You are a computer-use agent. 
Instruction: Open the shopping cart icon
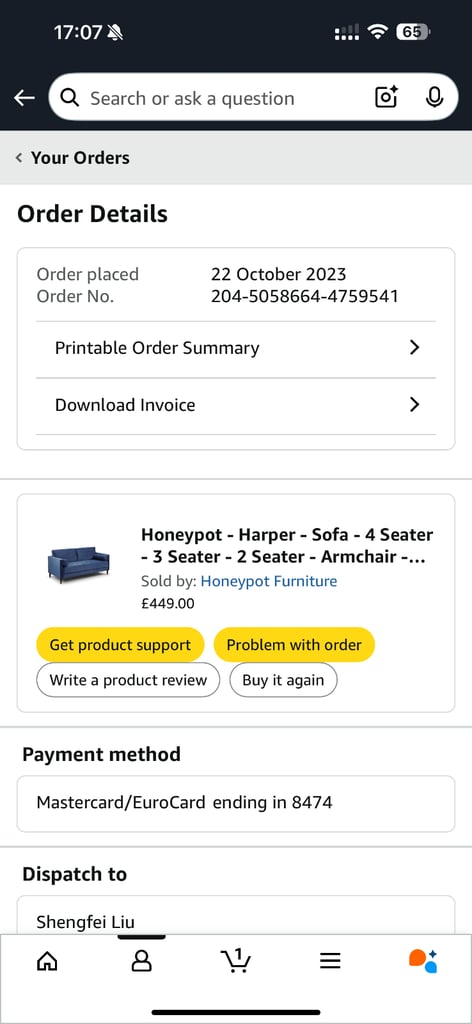236,960
